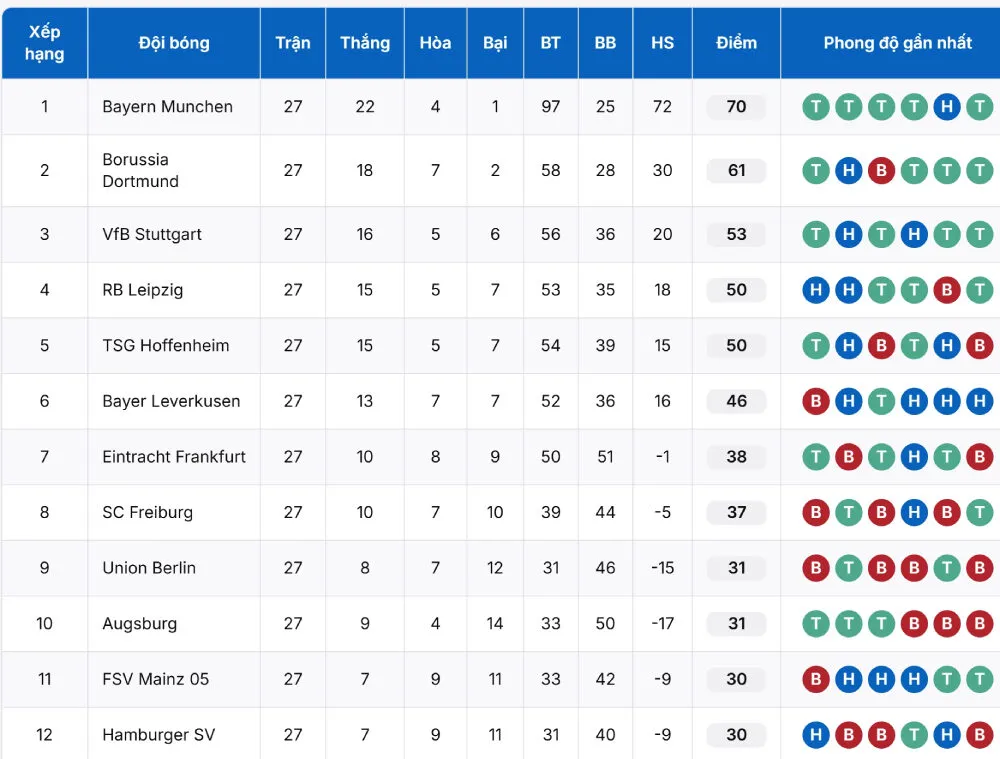Viewport: 1000px width, 759px height.
Task: Click the red B badge in RB Leipzig's form
Action: tap(946, 290)
